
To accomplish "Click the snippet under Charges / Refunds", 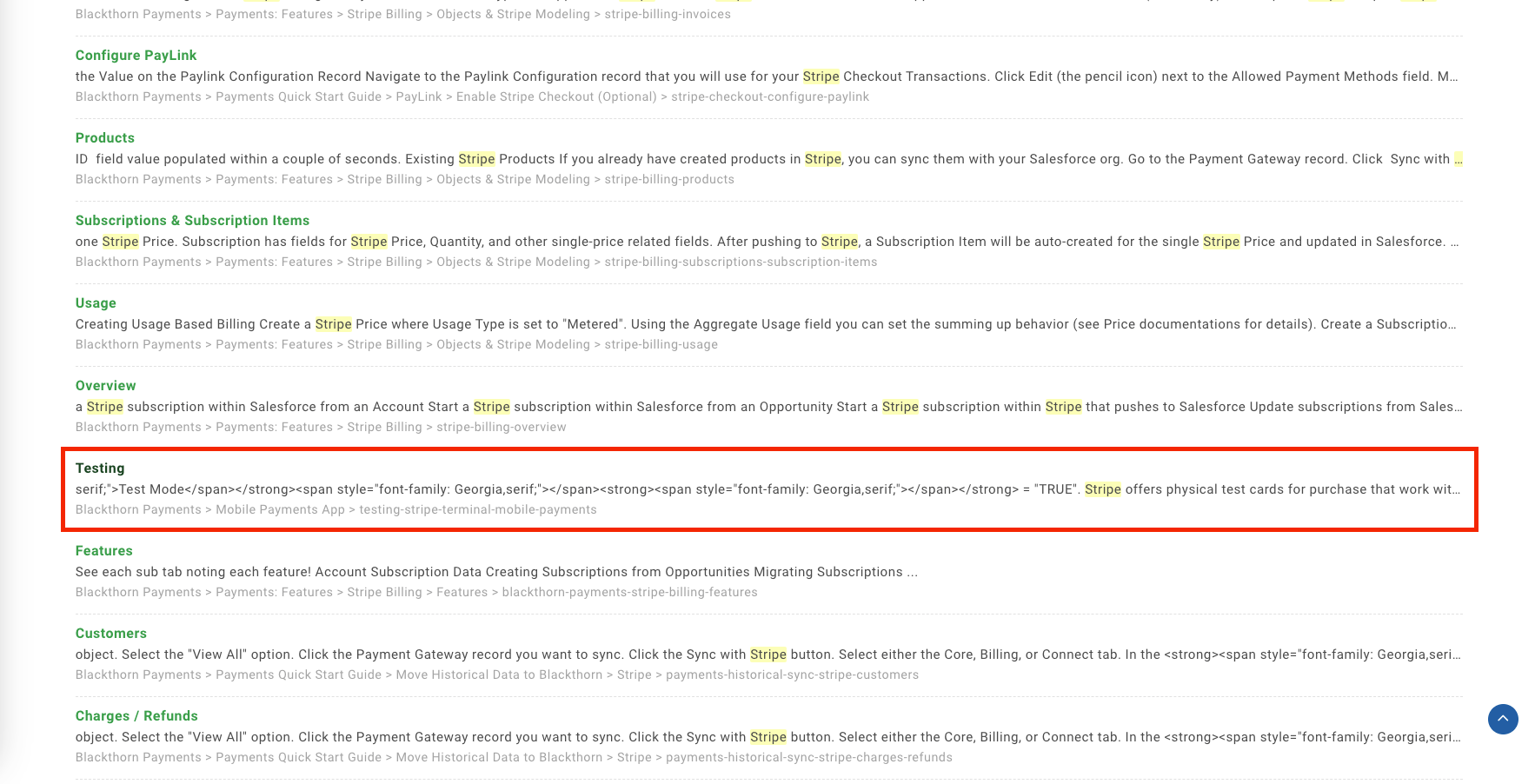I will tap(768, 737).
